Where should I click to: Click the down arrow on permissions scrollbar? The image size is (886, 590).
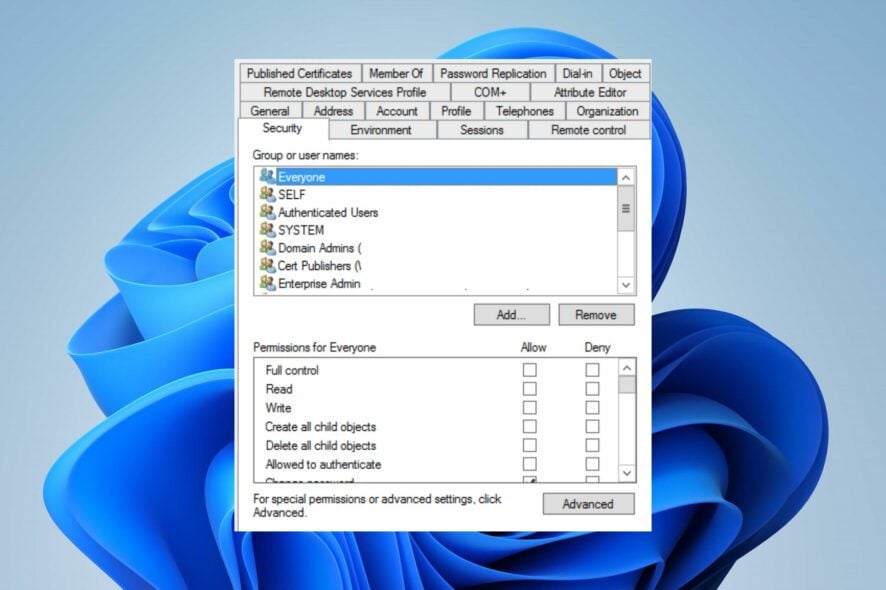[628, 473]
